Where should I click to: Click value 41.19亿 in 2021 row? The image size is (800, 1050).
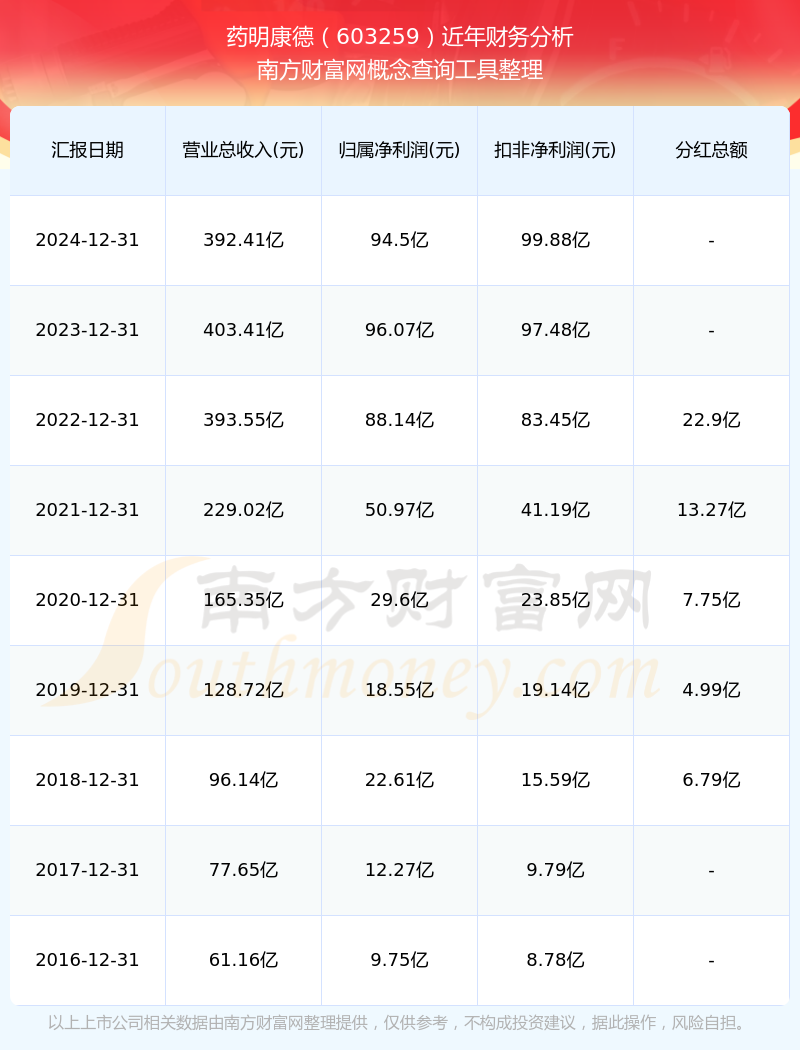point(556,510)
